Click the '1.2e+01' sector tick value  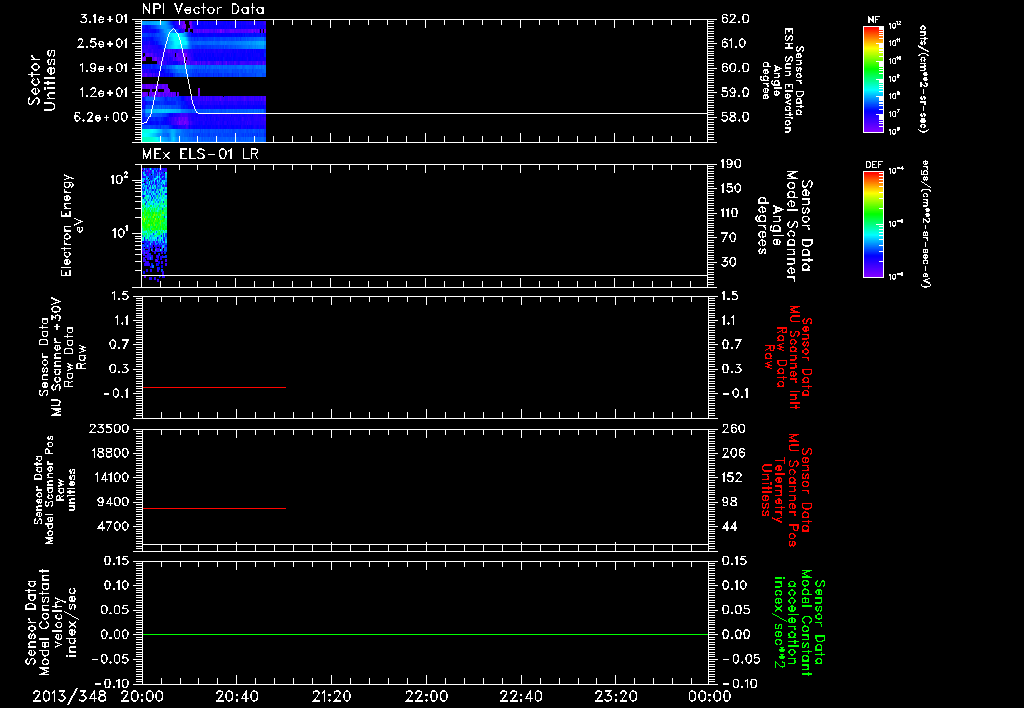pos(103,93)
